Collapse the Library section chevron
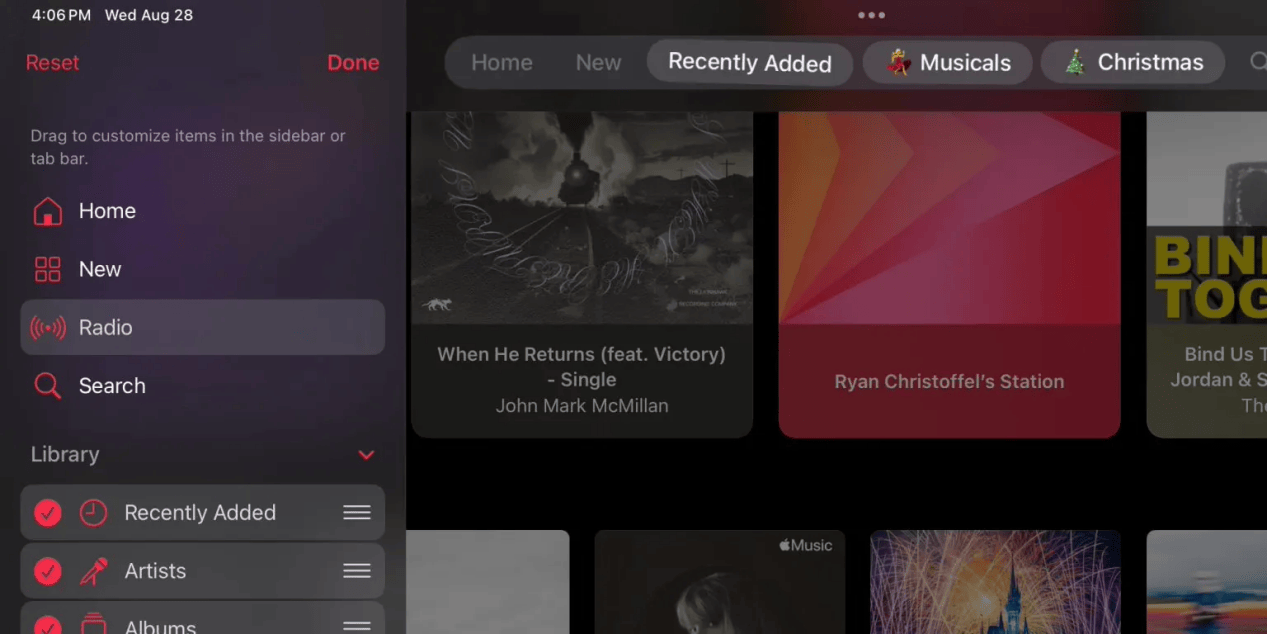The height and width of the screenshot is (634, 1267). 366,455
